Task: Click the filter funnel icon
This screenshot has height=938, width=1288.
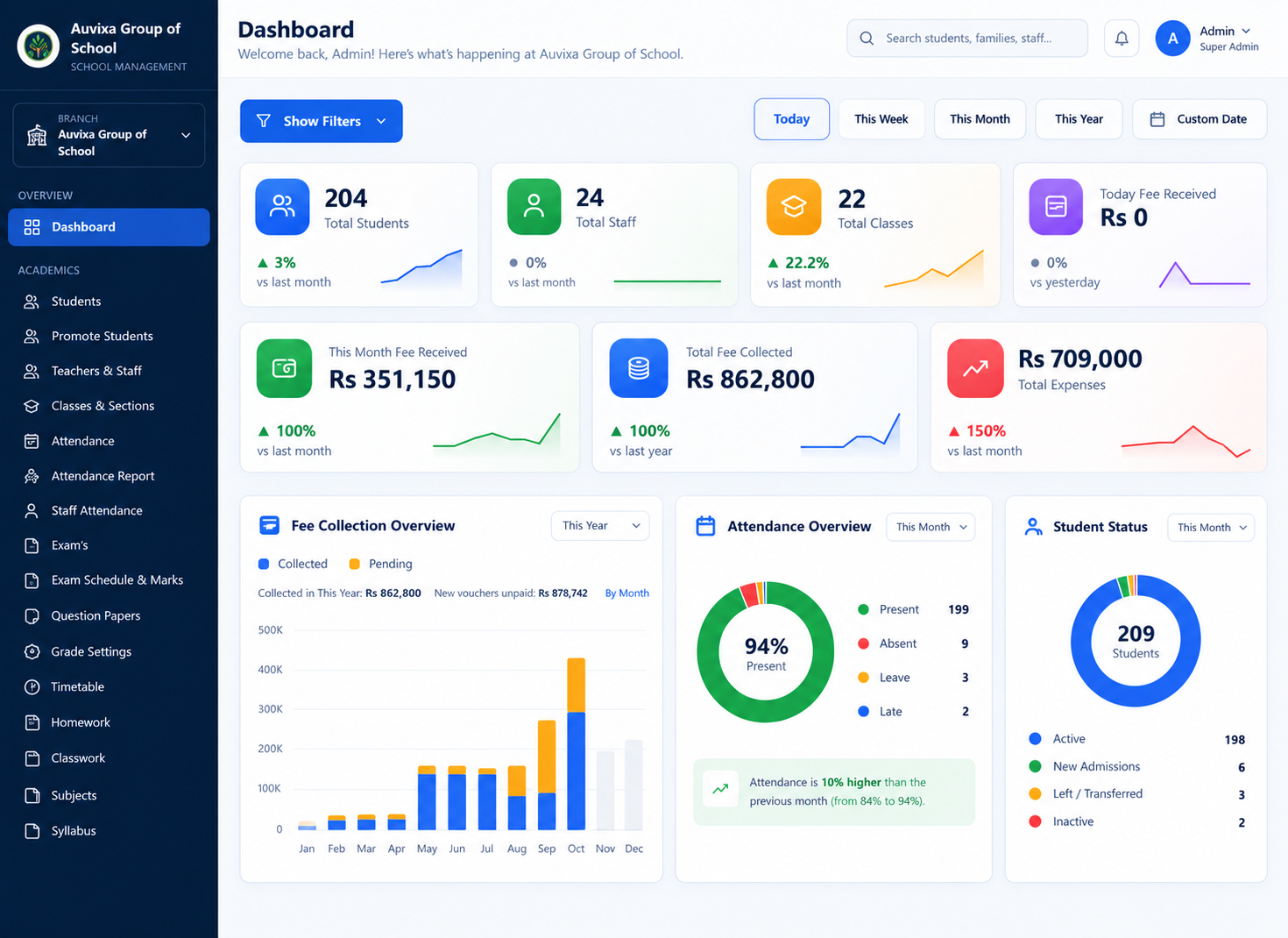Action: (x=263, y=121)
